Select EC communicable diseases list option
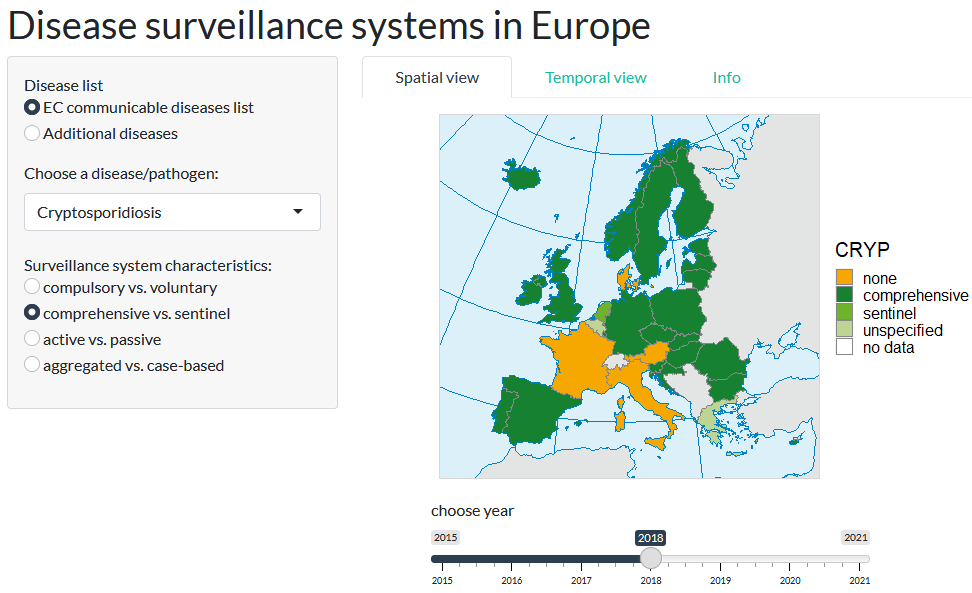Screen dimensions: 972x593 coord(32,107)
